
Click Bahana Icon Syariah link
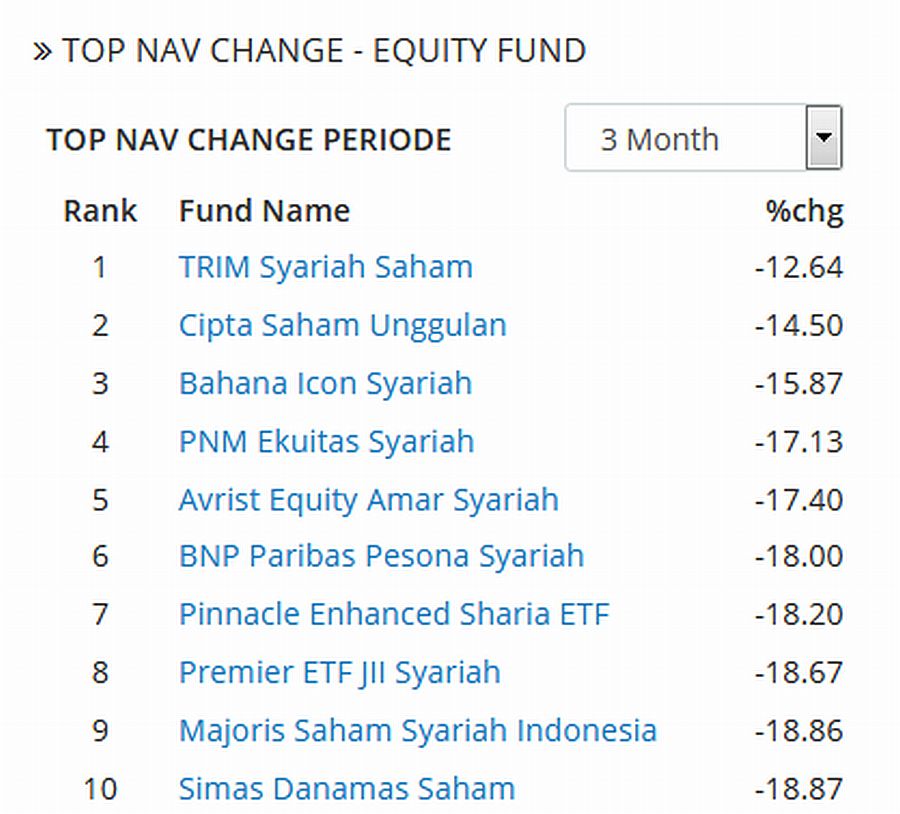325,383
